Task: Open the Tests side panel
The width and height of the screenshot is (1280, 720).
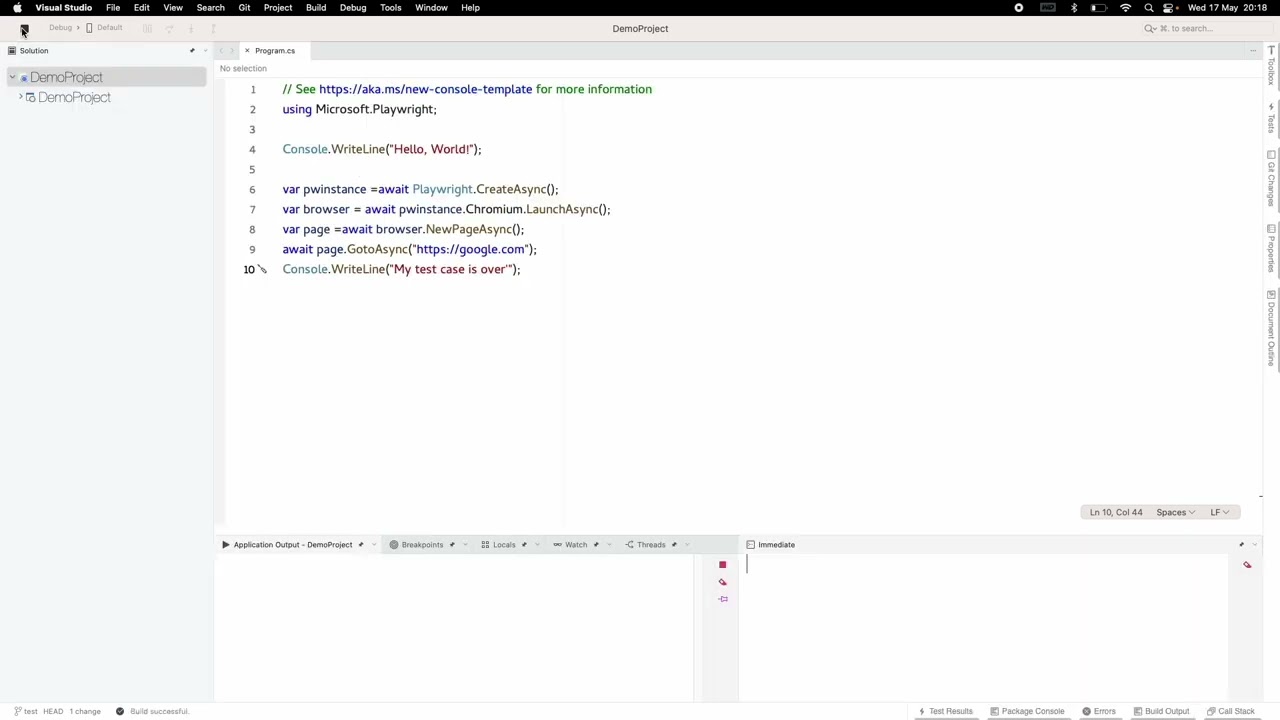Action: (x=1271, y=119)
